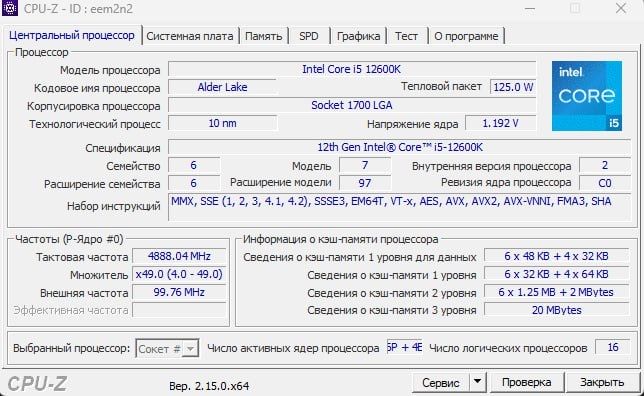Click the multiplier value x49.0 (4.0 - 49.0)
Screen dimensions: 644x396
(x=179, y=274)
